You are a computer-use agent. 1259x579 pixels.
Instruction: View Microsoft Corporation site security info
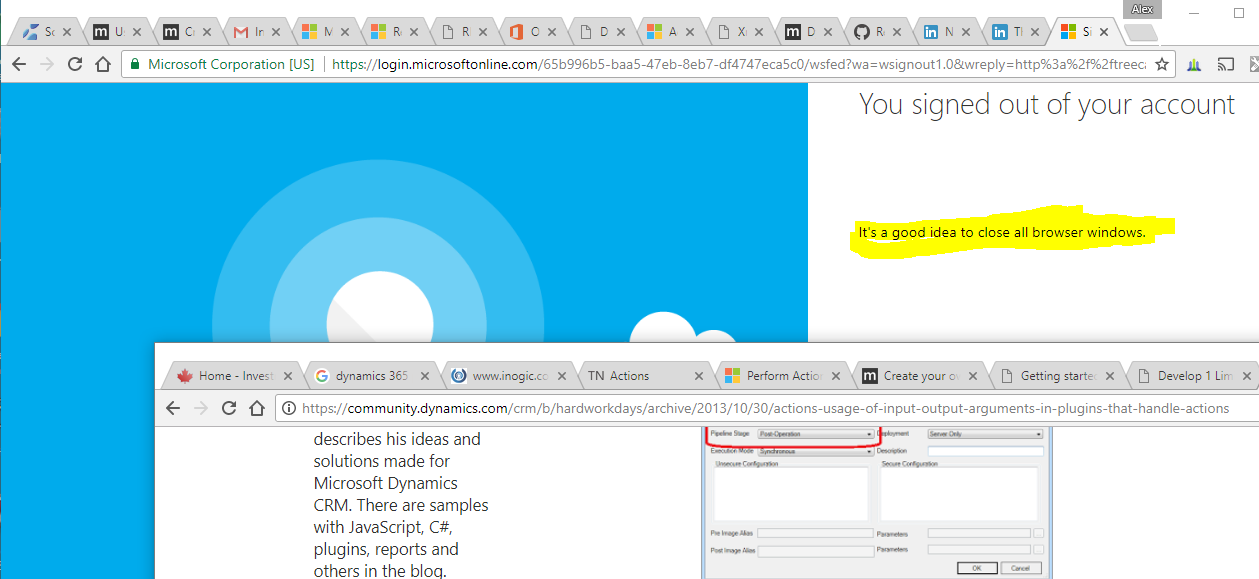[221, 64]
